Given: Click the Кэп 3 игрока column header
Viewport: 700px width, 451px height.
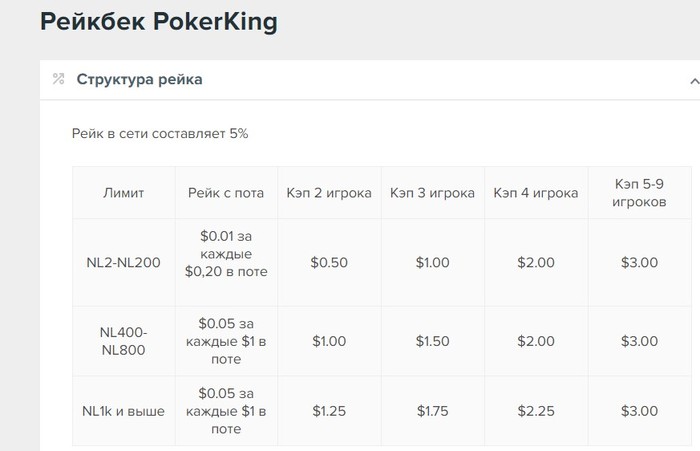Looking at the screenshot, I should point(432,193).
